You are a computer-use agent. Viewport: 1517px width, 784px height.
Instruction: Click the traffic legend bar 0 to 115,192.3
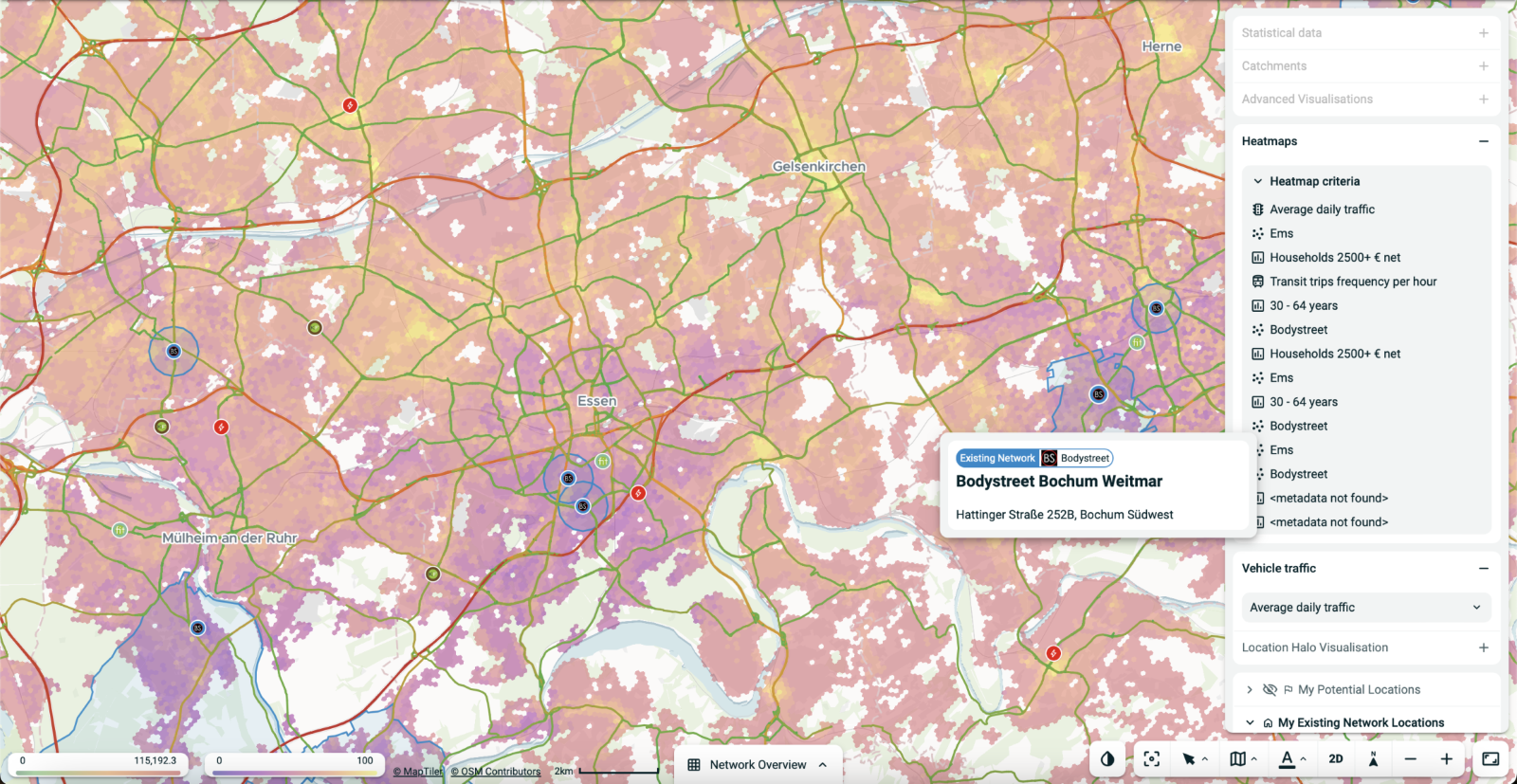98,773
